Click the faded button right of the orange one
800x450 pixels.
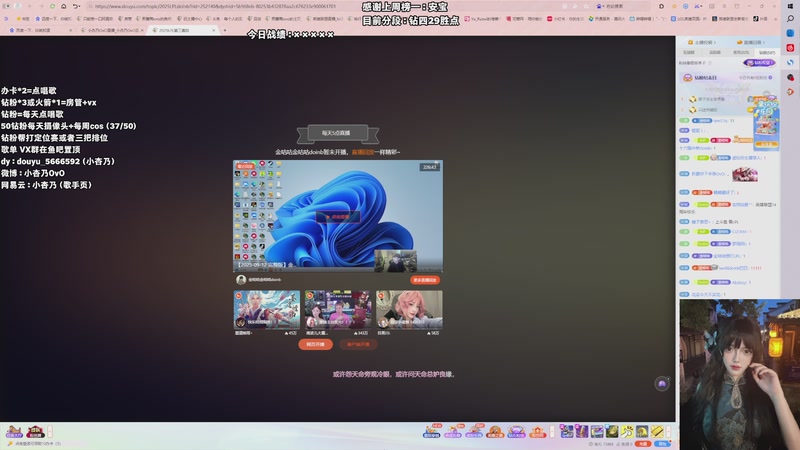[x=358, y=344]
